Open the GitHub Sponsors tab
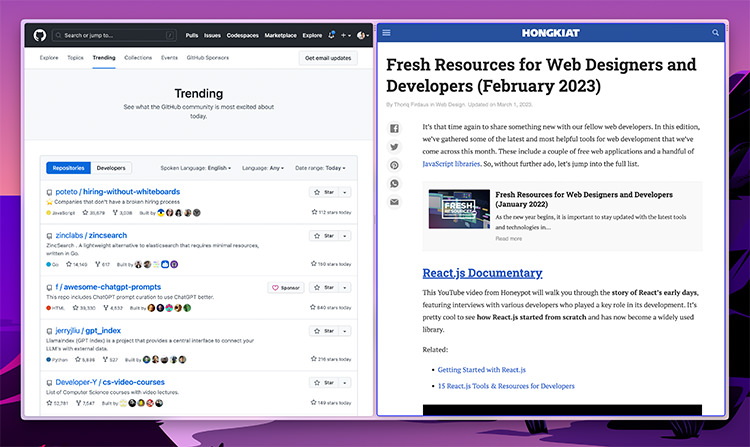The width and height of the screenshot is (750, 447). tap(208, 58)
